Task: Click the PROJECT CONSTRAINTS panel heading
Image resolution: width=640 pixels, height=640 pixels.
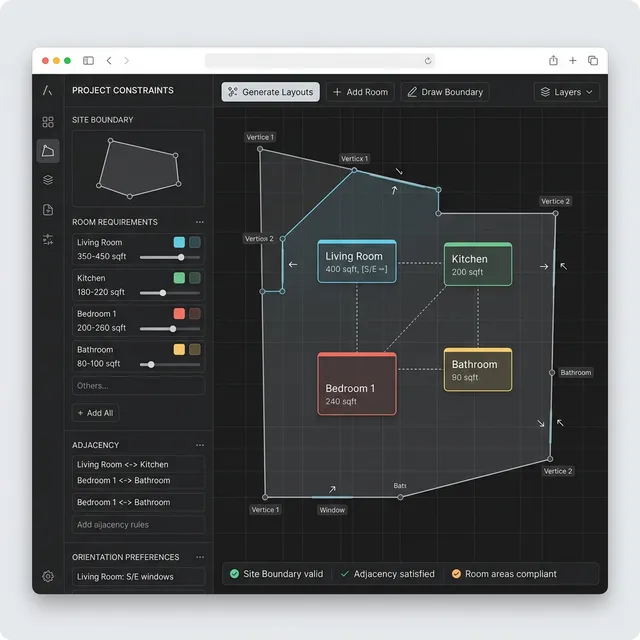Action: click(x=123, y=90)
